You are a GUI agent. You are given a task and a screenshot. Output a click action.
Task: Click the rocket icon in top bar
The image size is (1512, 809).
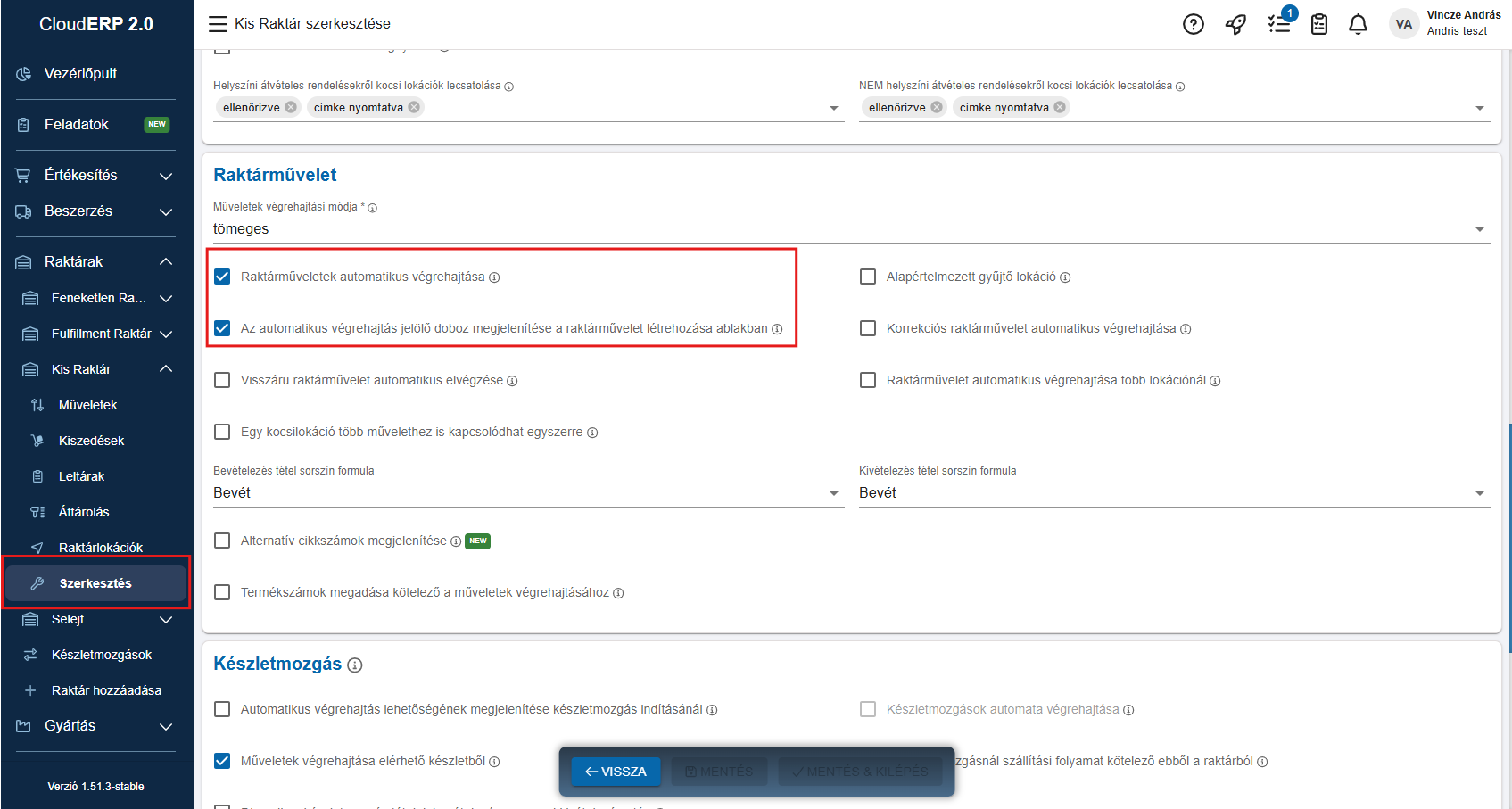pyautogui.click(x=1235, y=24)
